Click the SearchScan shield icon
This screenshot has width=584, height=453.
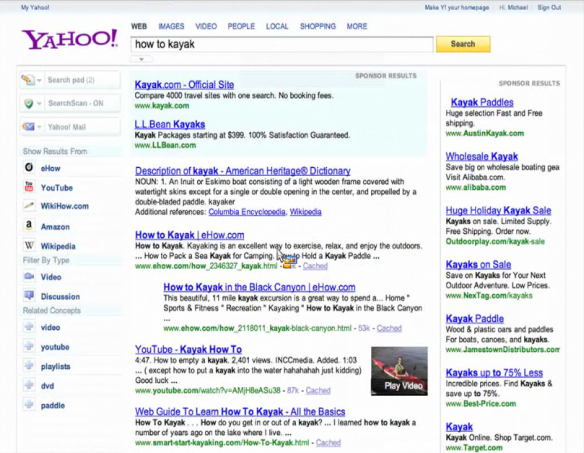[x=29, y=103]
